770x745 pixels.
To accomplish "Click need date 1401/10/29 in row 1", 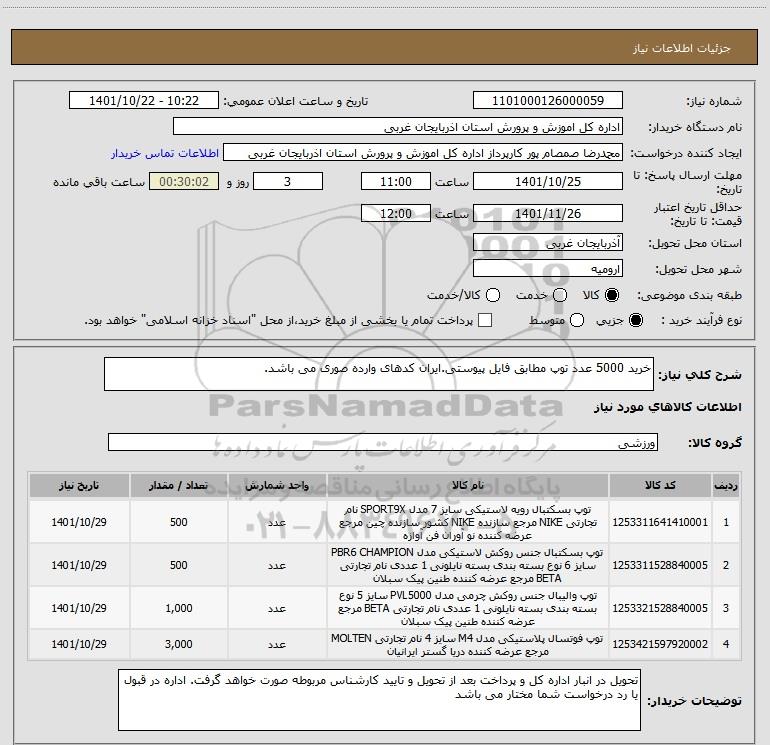I will pos(79,522).
